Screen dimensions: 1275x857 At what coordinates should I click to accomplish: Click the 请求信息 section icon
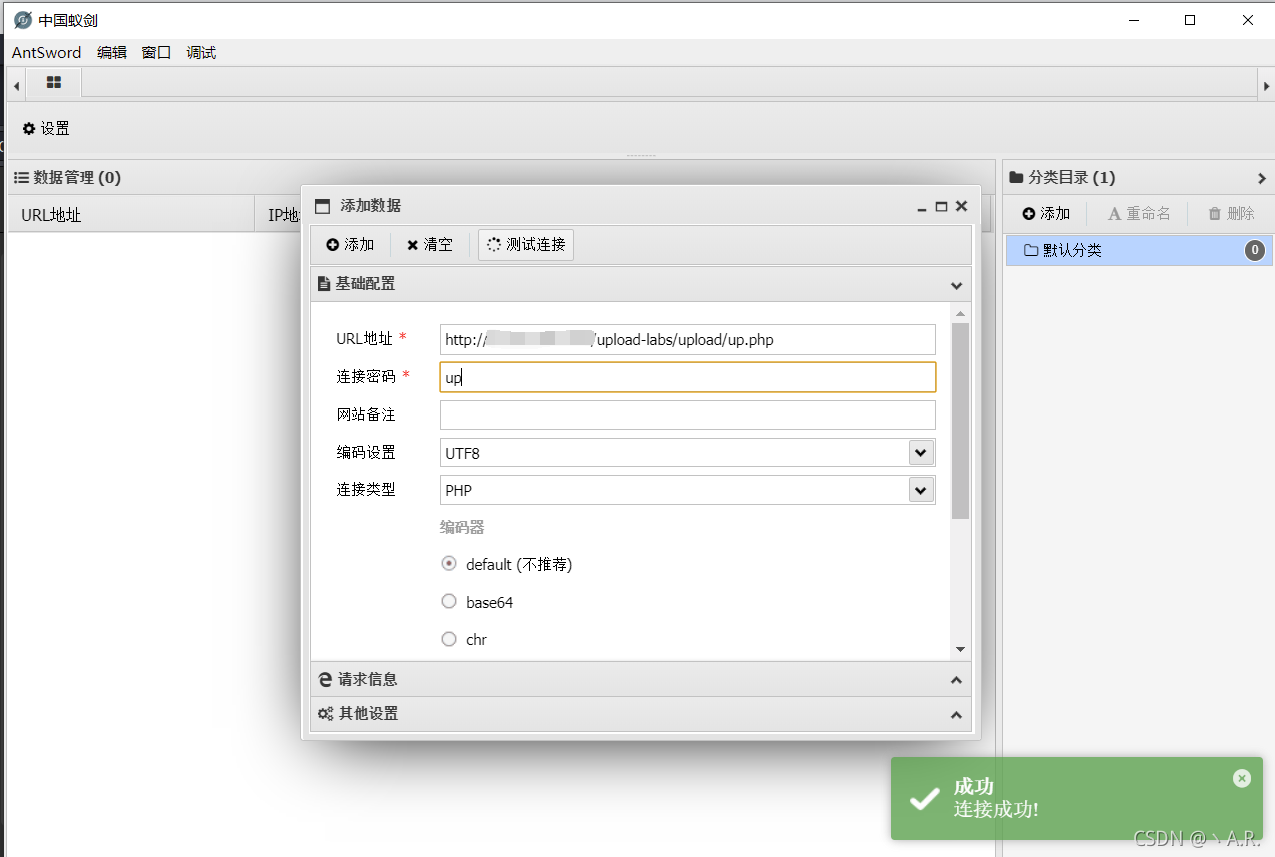[x=325, y=679]
